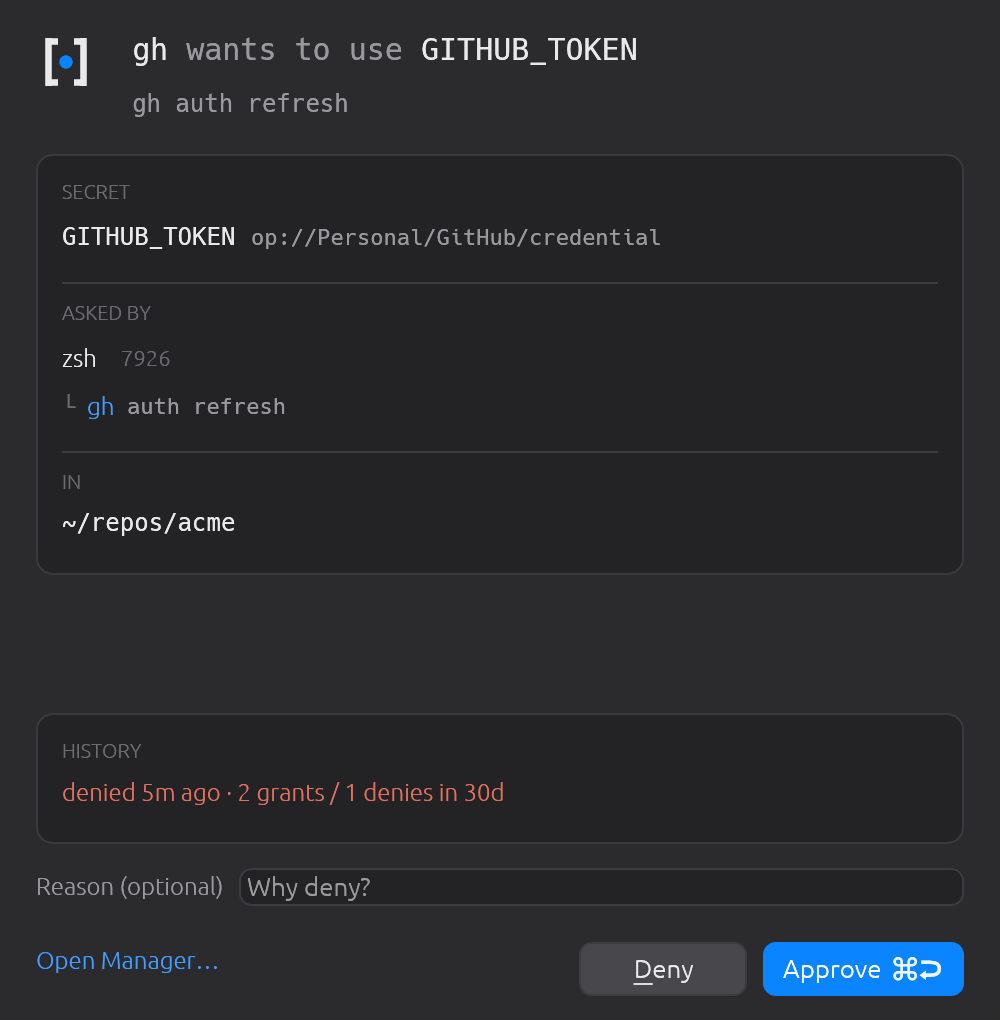Click the SECRET section label

(x=96, y=193)
